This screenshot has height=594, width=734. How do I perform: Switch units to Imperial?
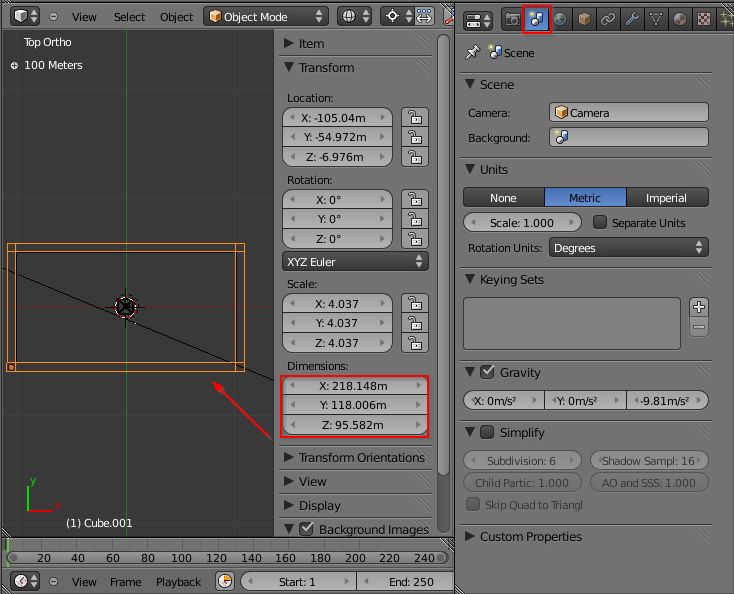667,197
